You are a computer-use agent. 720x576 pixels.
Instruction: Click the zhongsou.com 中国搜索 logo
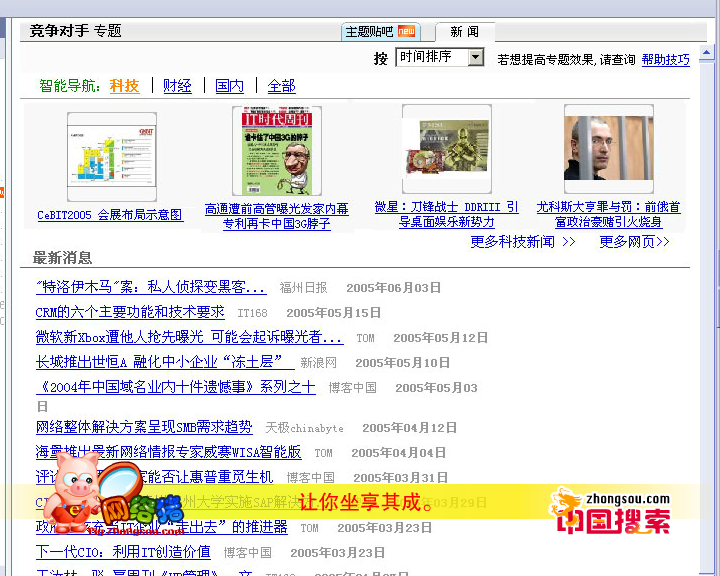(611, 511)
